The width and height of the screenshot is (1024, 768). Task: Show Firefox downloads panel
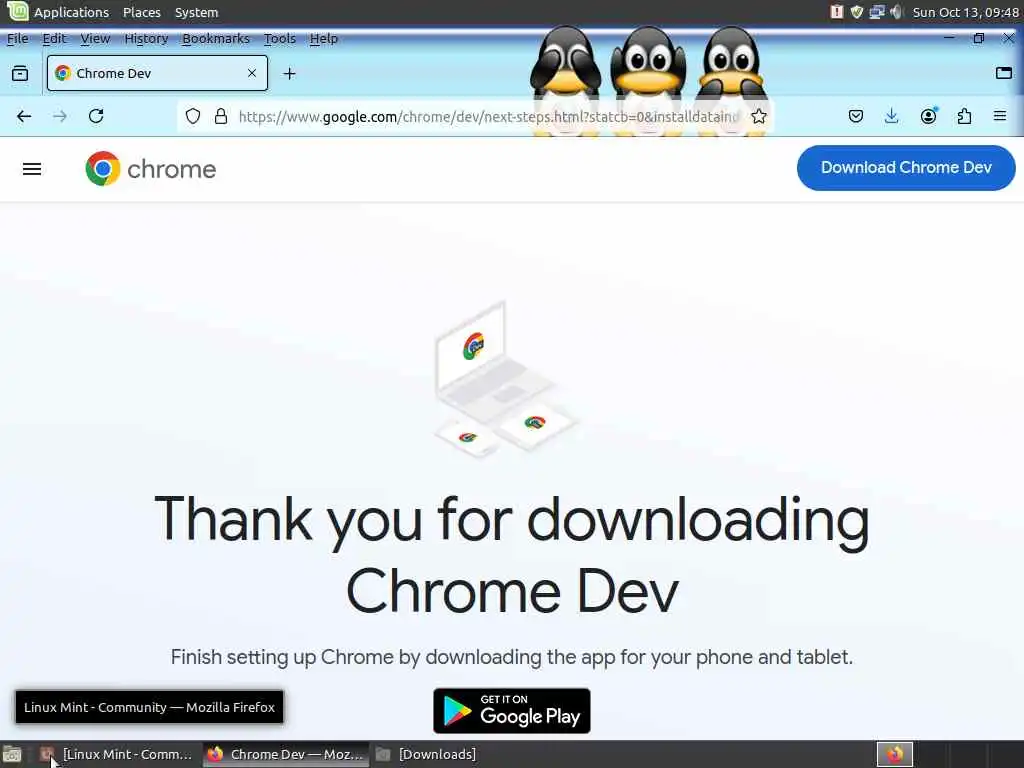pyautogui.click(x=891, y=116)
